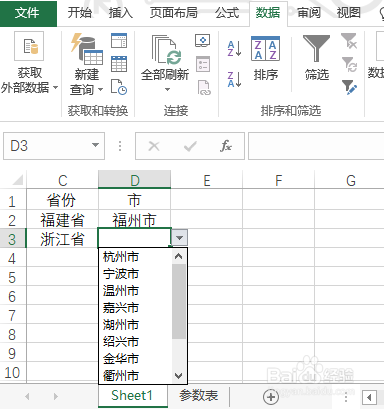The image size is (384, 409).
Task: Click the From Table icon
Action: click(x=119, y=64)
